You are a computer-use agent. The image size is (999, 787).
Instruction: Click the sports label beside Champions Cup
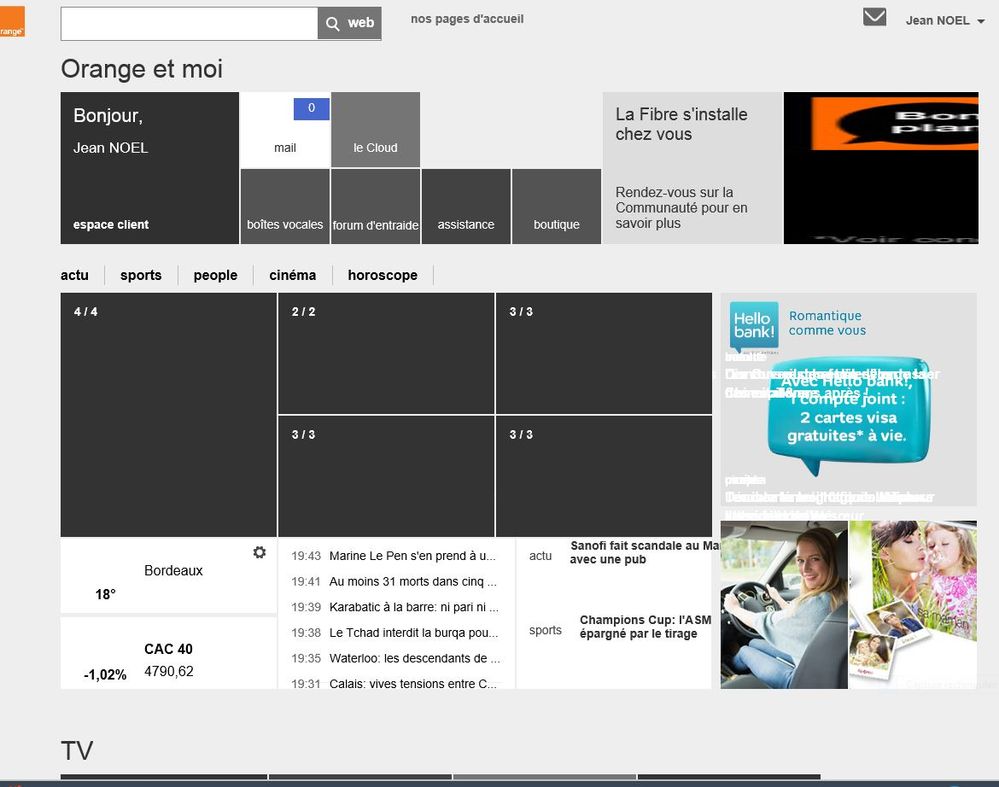click(545, 630)
